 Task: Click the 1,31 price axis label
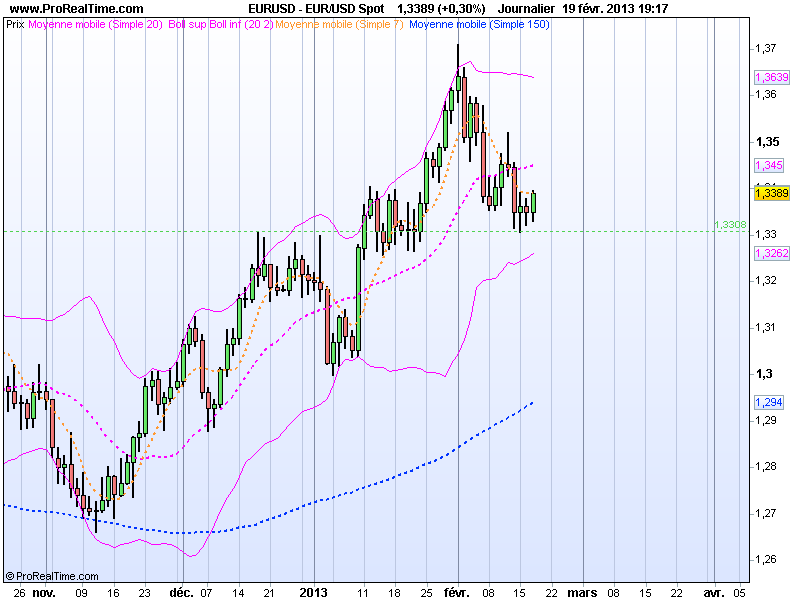pos(766,327)
